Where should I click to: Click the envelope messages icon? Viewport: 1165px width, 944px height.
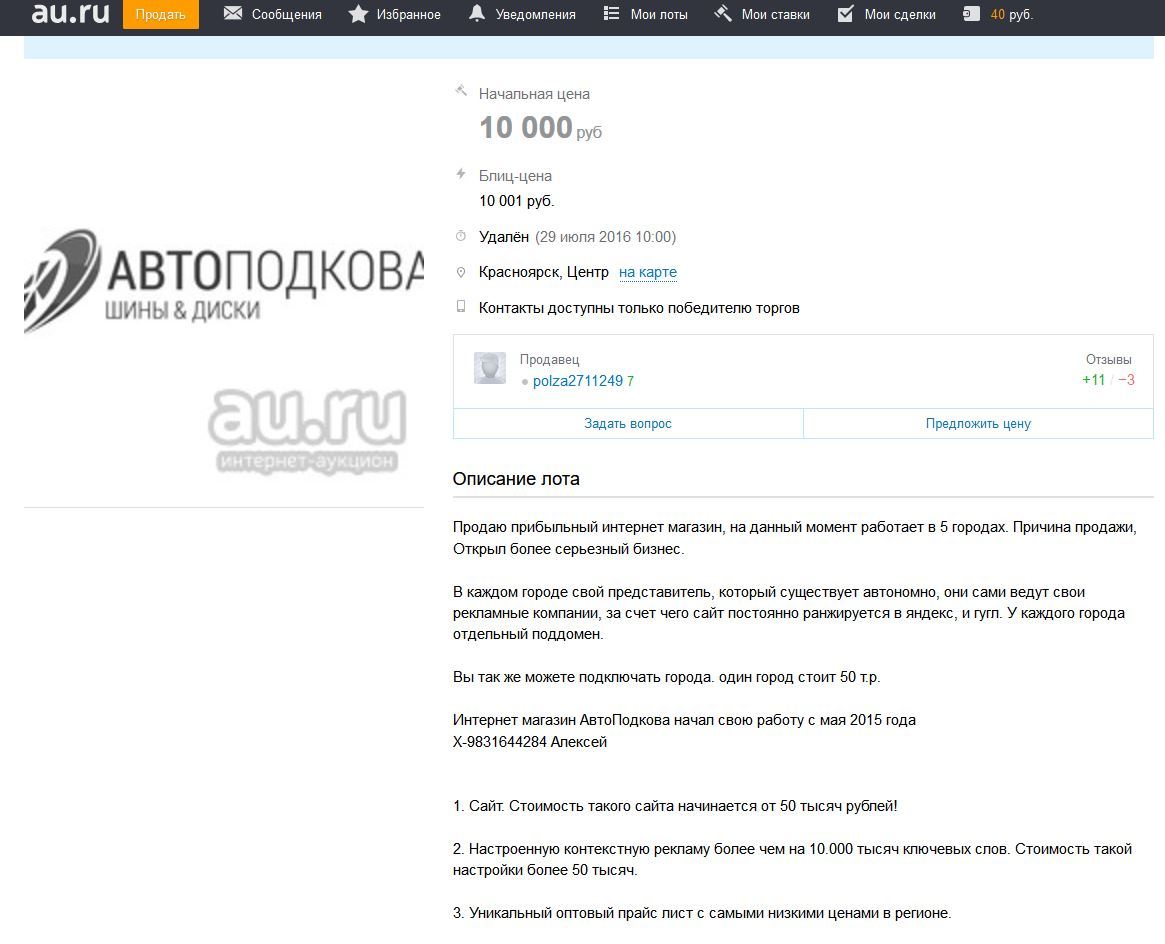233,13
